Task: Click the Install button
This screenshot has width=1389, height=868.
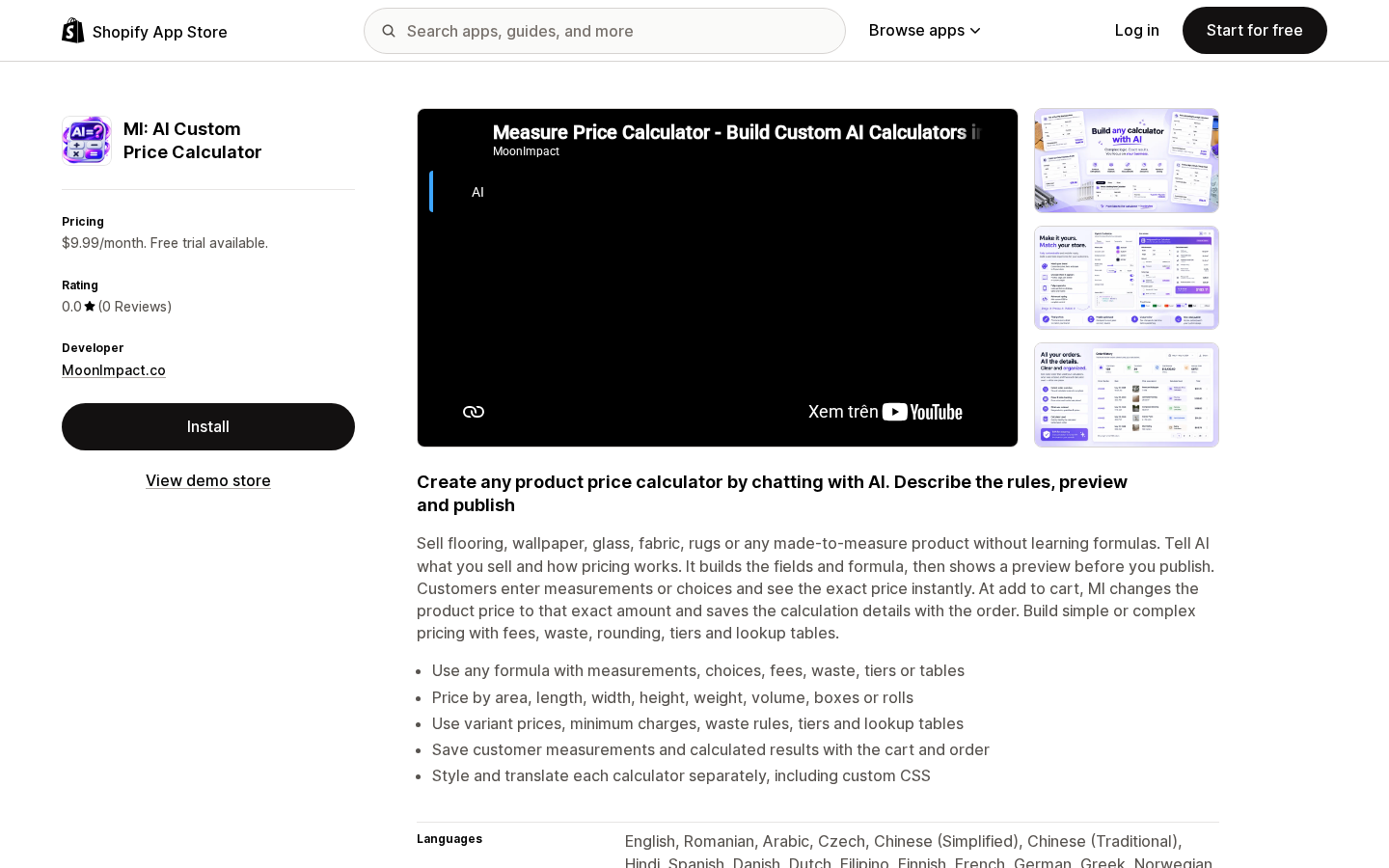Action: (x=208, y=426)
